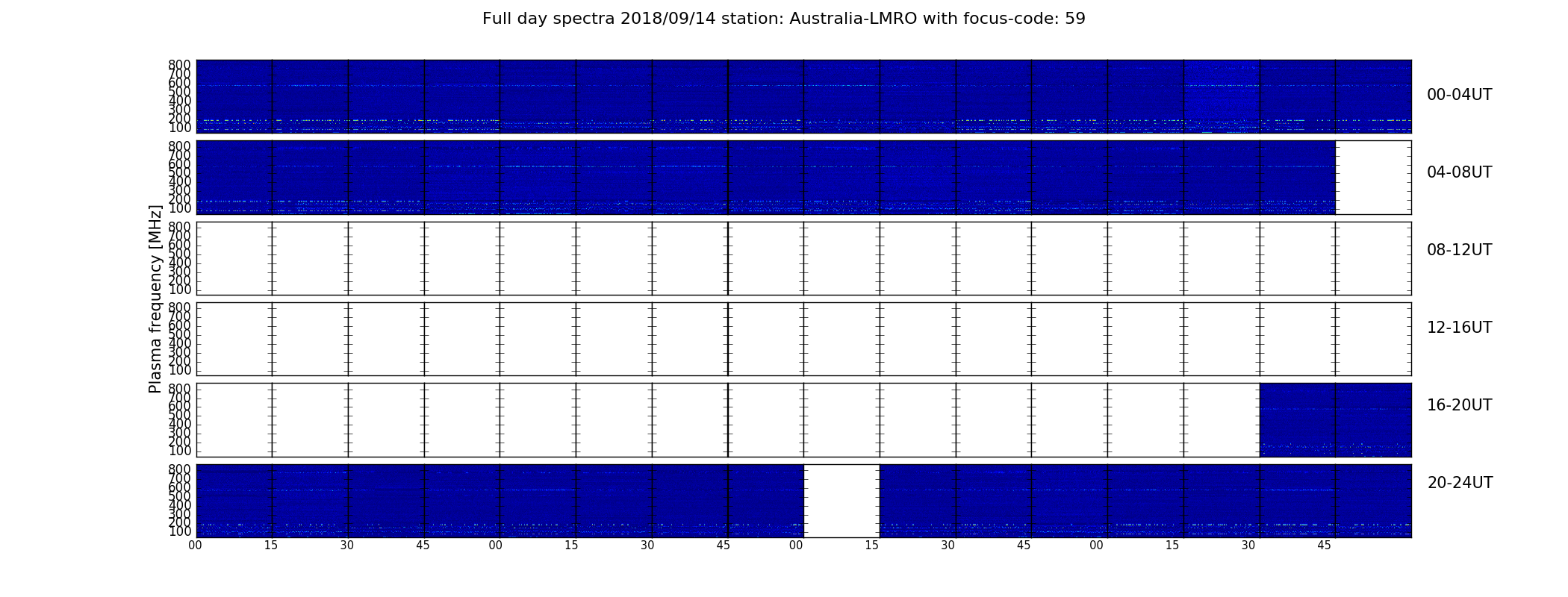Click the "100" tick label of the 00-04UT panel

(x=179, y=128)
